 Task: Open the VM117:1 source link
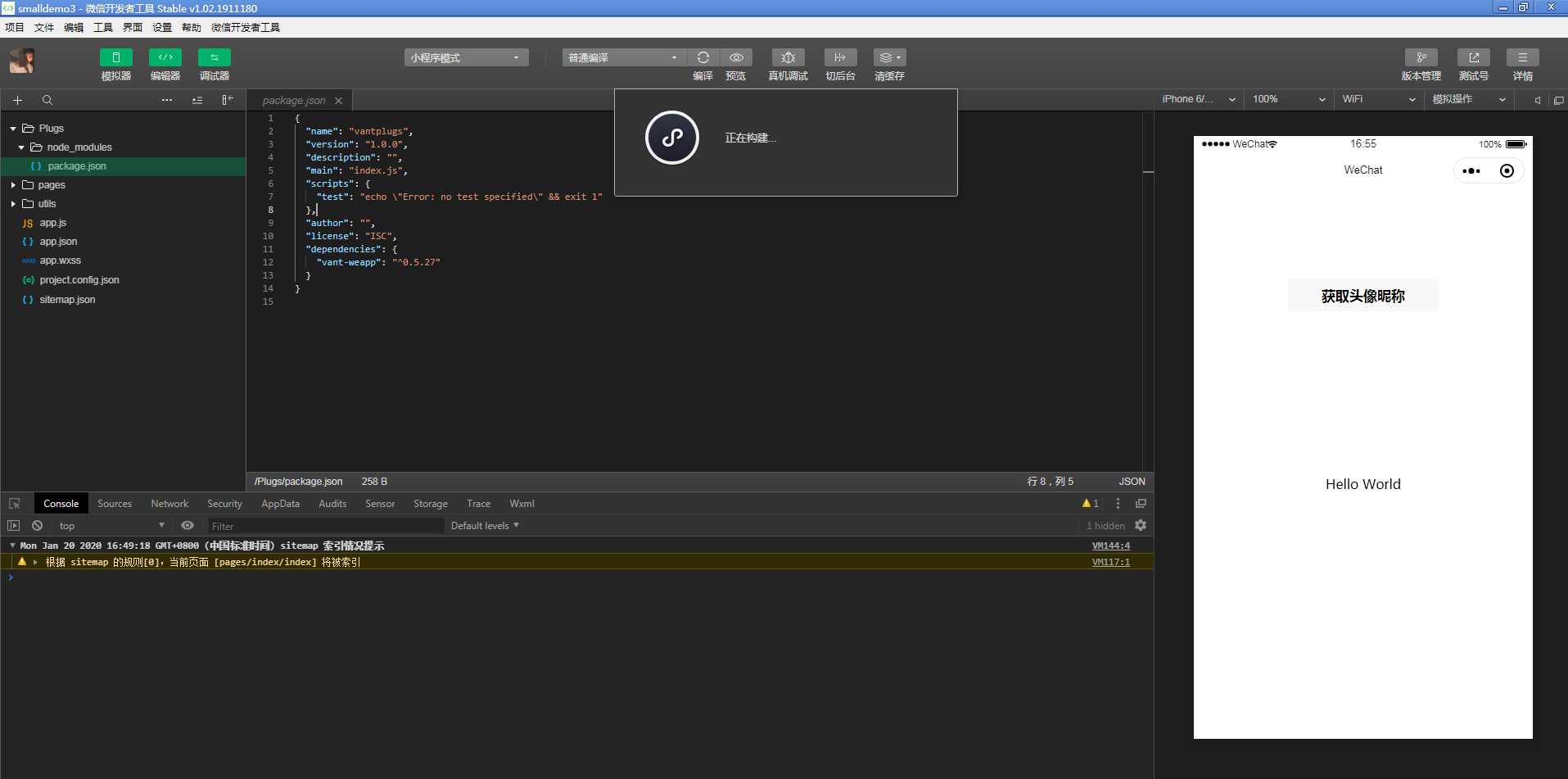coord(1111,562)
